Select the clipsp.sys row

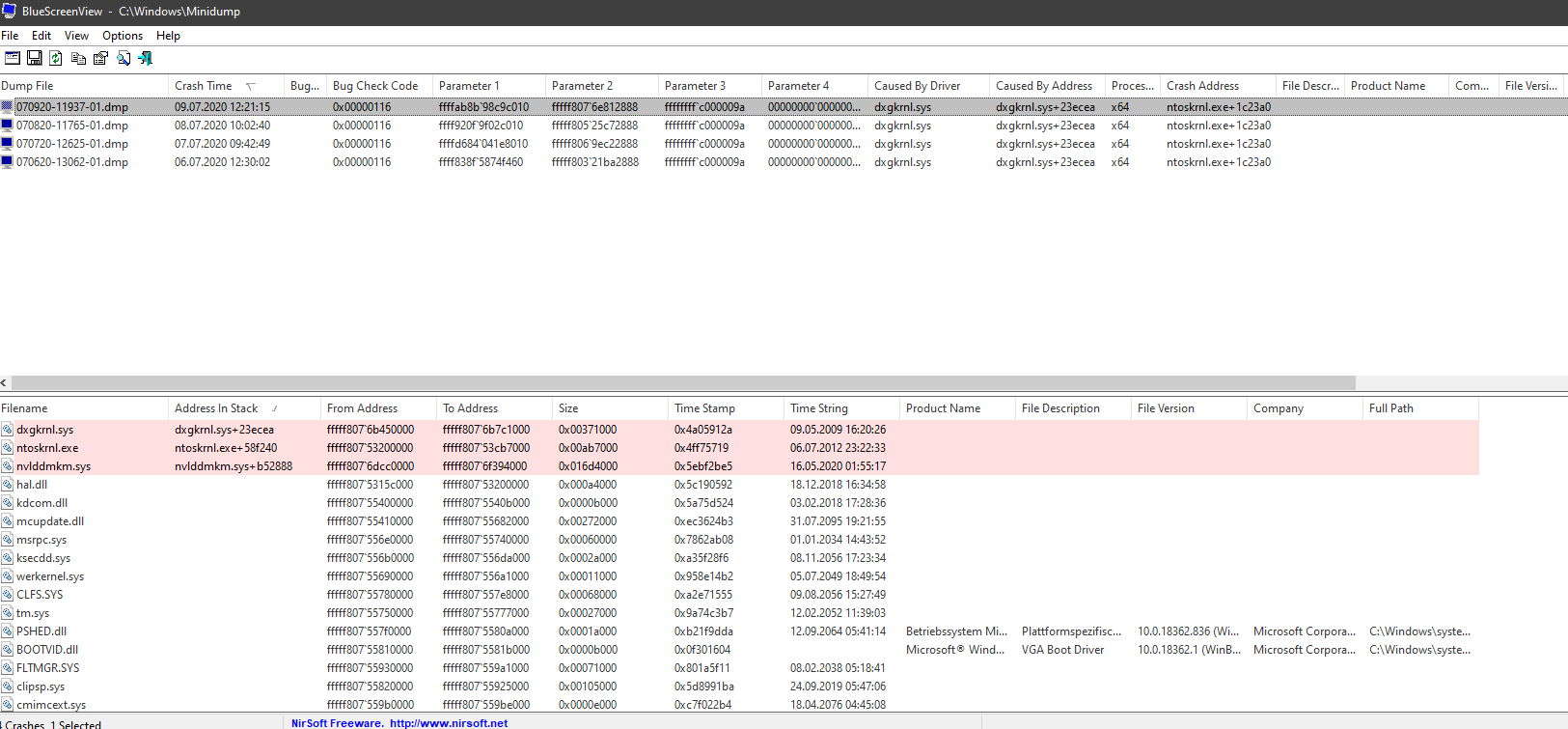(x=739, y=687)
